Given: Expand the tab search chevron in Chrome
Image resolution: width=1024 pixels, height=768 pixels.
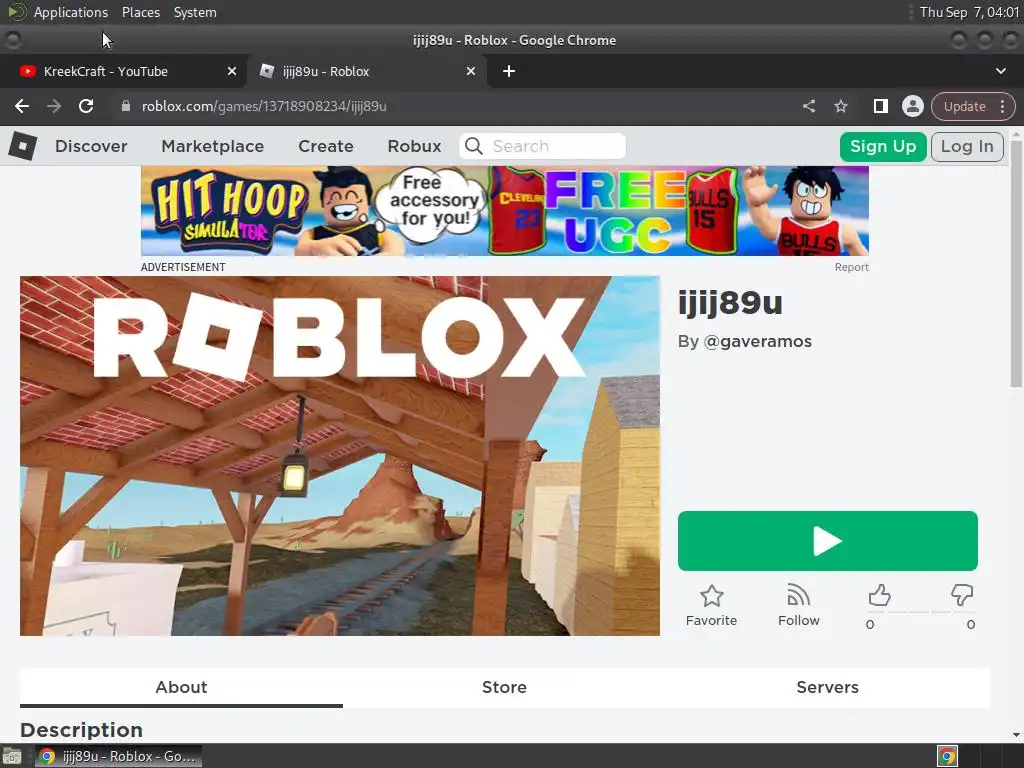Looking at the screenshot, I should tap(1000, 71).
